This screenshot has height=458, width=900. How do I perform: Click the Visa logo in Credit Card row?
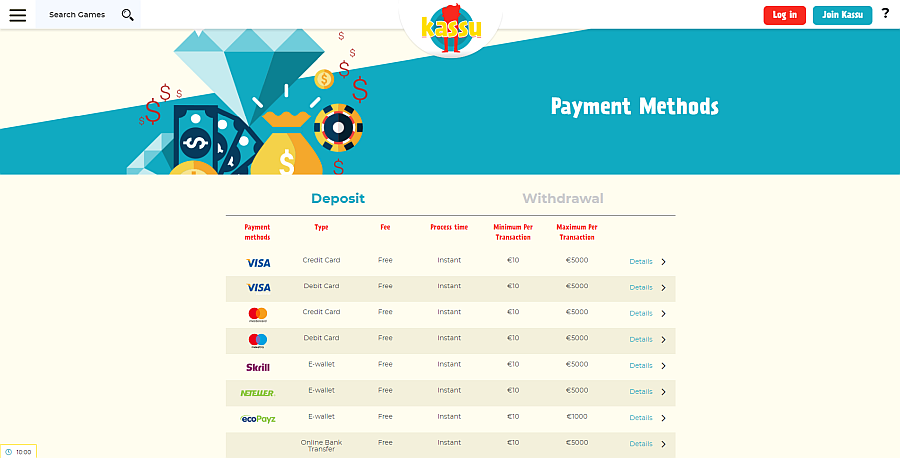coord(258,263)
